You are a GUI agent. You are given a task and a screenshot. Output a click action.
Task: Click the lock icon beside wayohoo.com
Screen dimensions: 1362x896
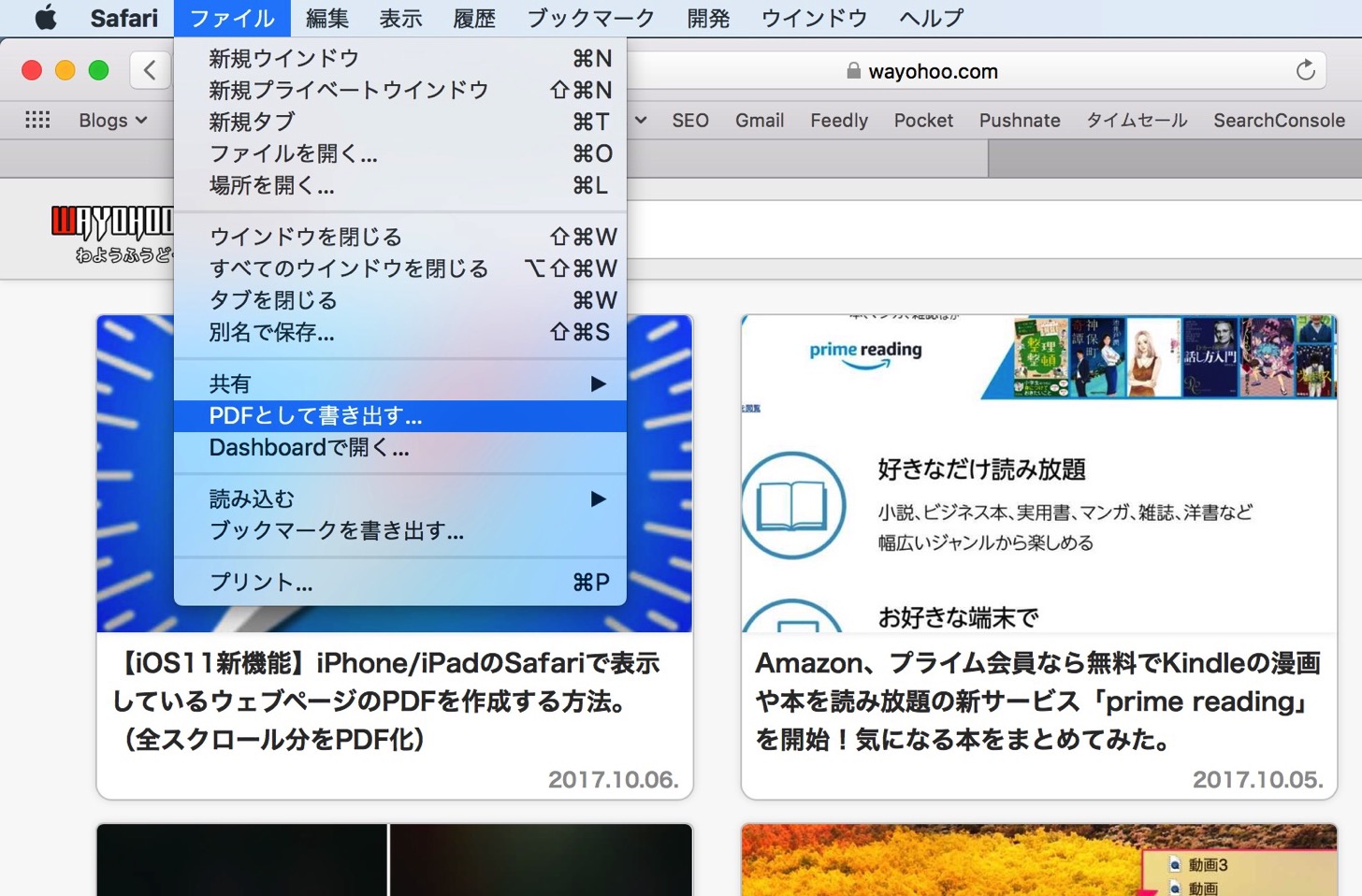[x=853, y=71]
